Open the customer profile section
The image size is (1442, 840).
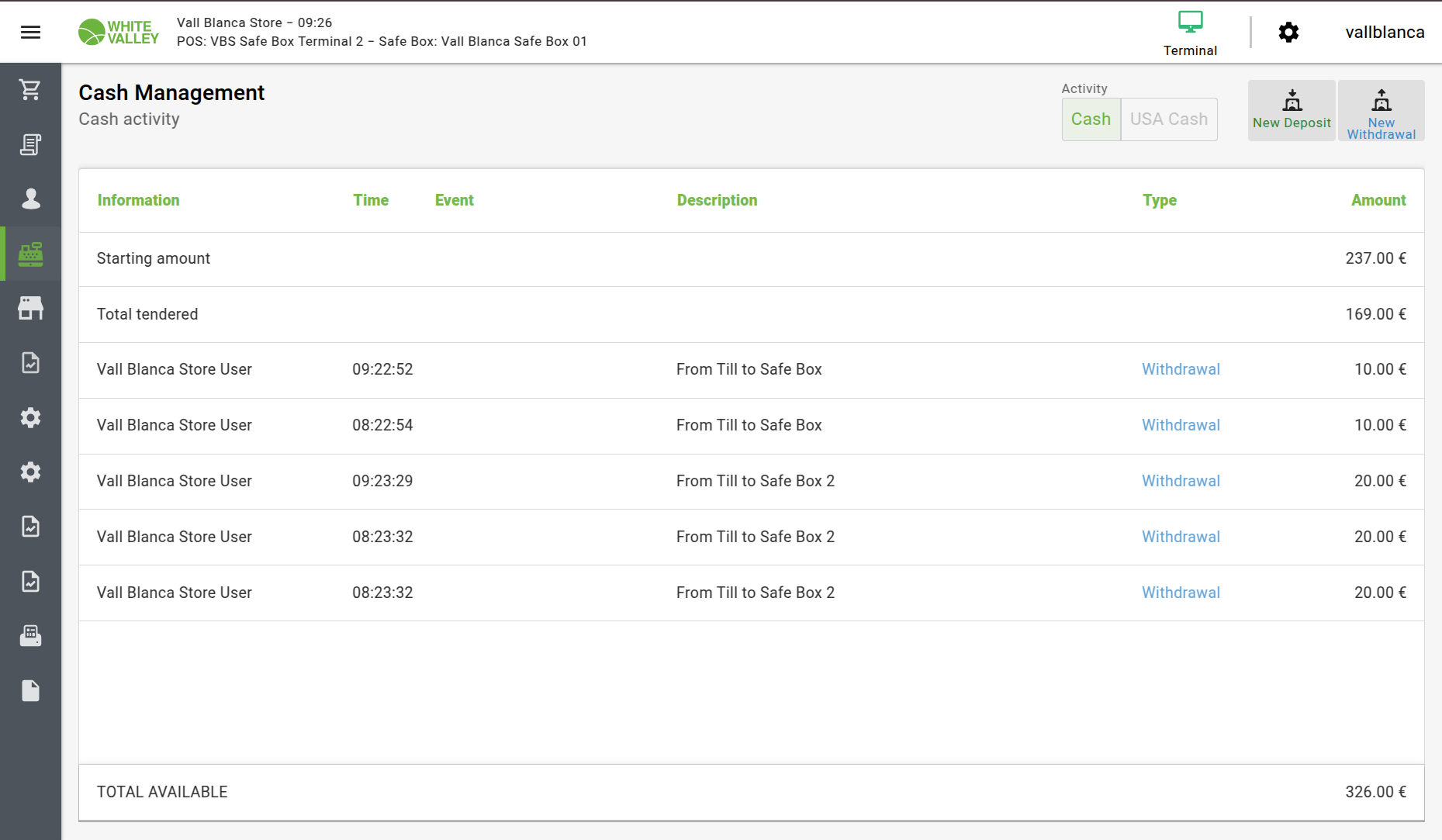click(30, 199)
